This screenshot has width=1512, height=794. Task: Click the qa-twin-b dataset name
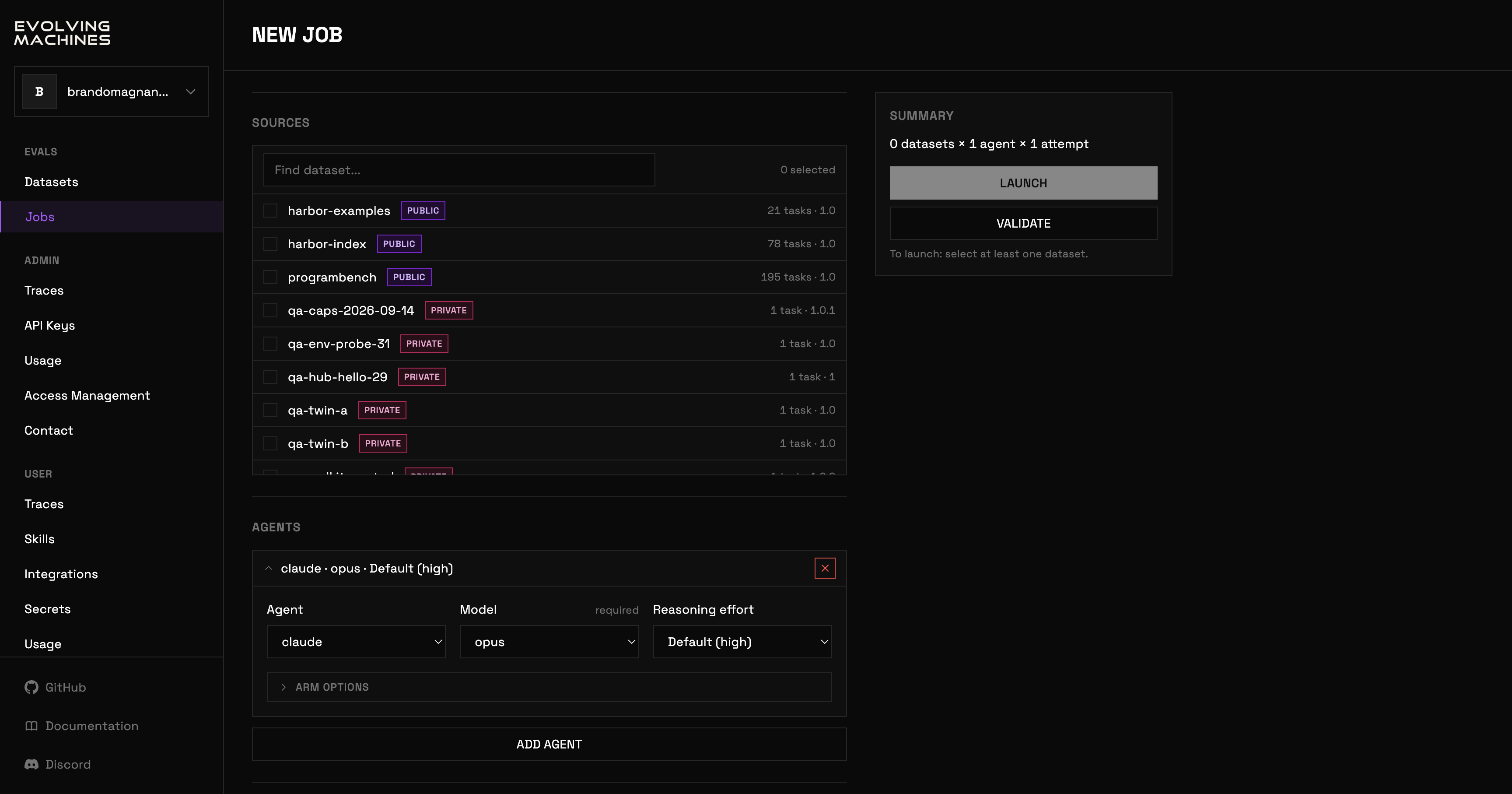click(318, 443)
